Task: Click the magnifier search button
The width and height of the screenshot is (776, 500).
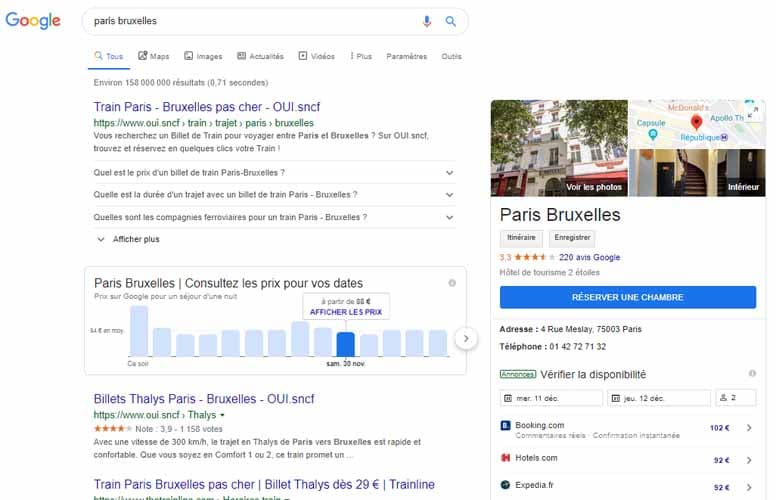Action: click(x=450, y=21)
